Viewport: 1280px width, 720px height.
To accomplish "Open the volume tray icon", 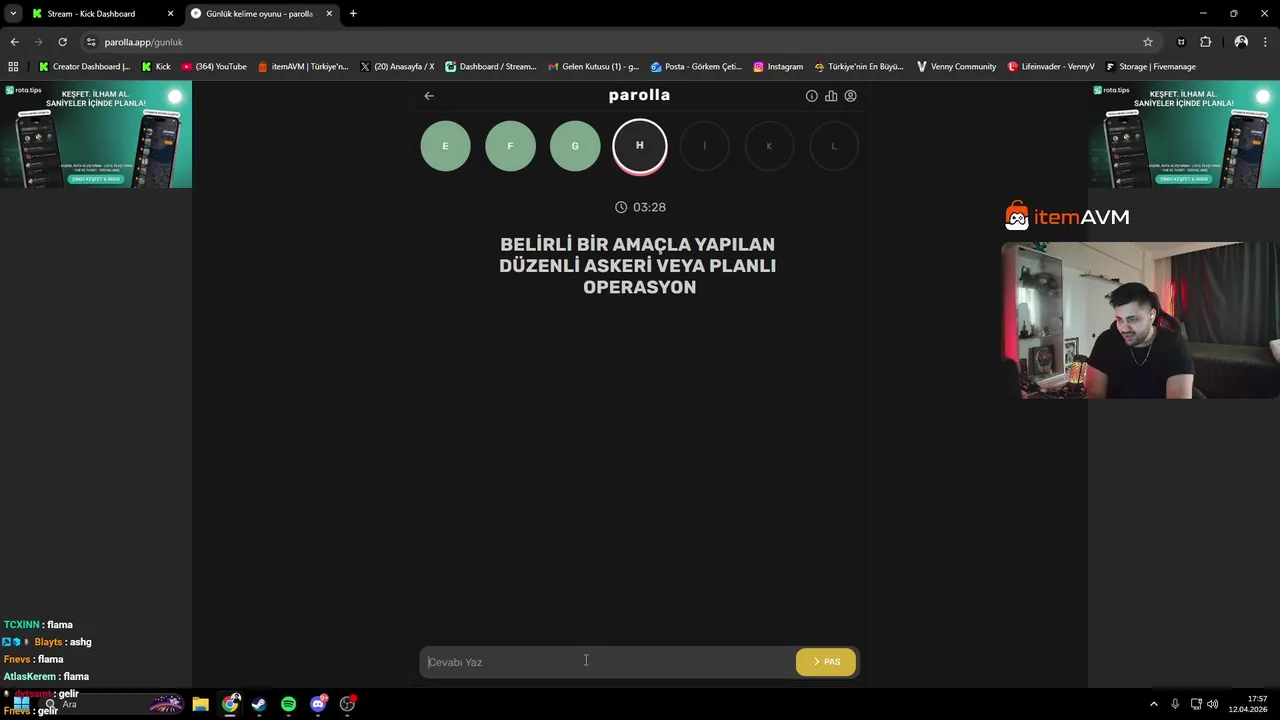I will tap(1213, 704).
